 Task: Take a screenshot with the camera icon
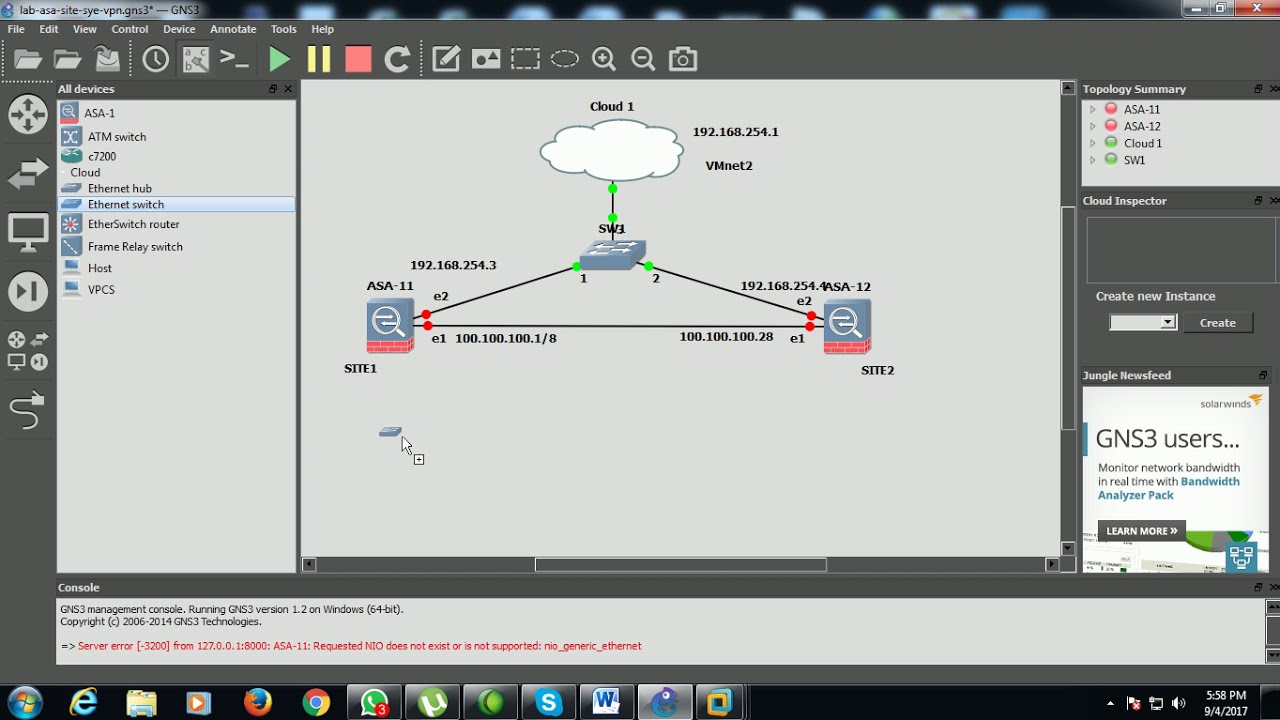pos(683,59)
